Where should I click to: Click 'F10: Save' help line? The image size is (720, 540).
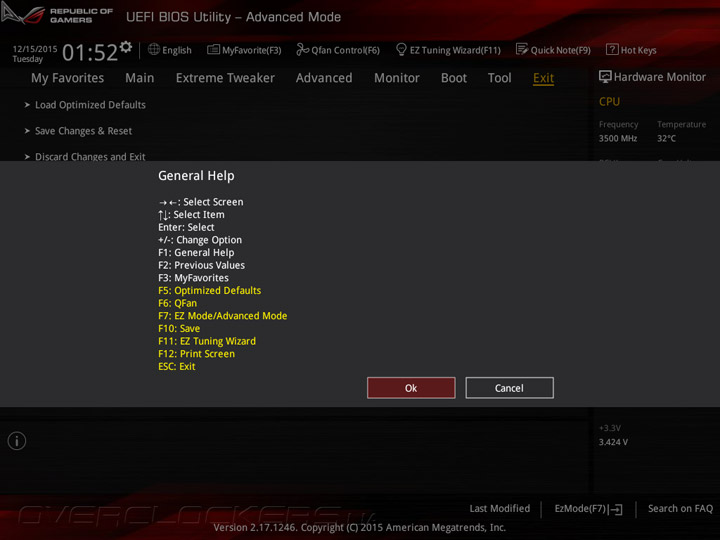pos(179,328)
